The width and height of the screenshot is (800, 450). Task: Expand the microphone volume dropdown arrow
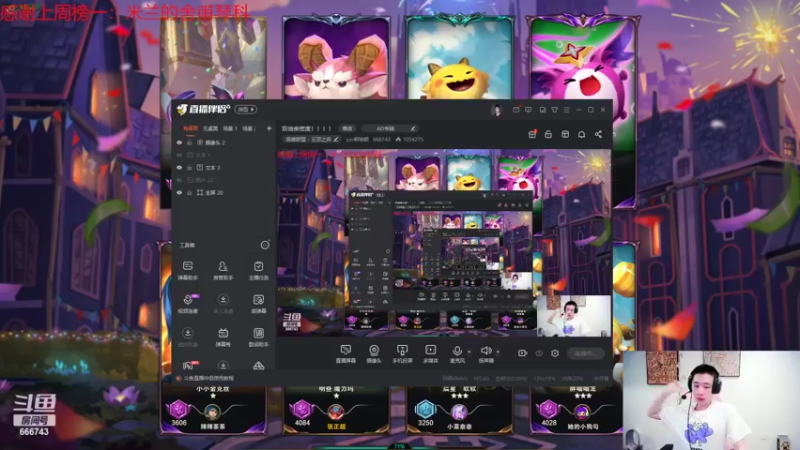[469, 352]
